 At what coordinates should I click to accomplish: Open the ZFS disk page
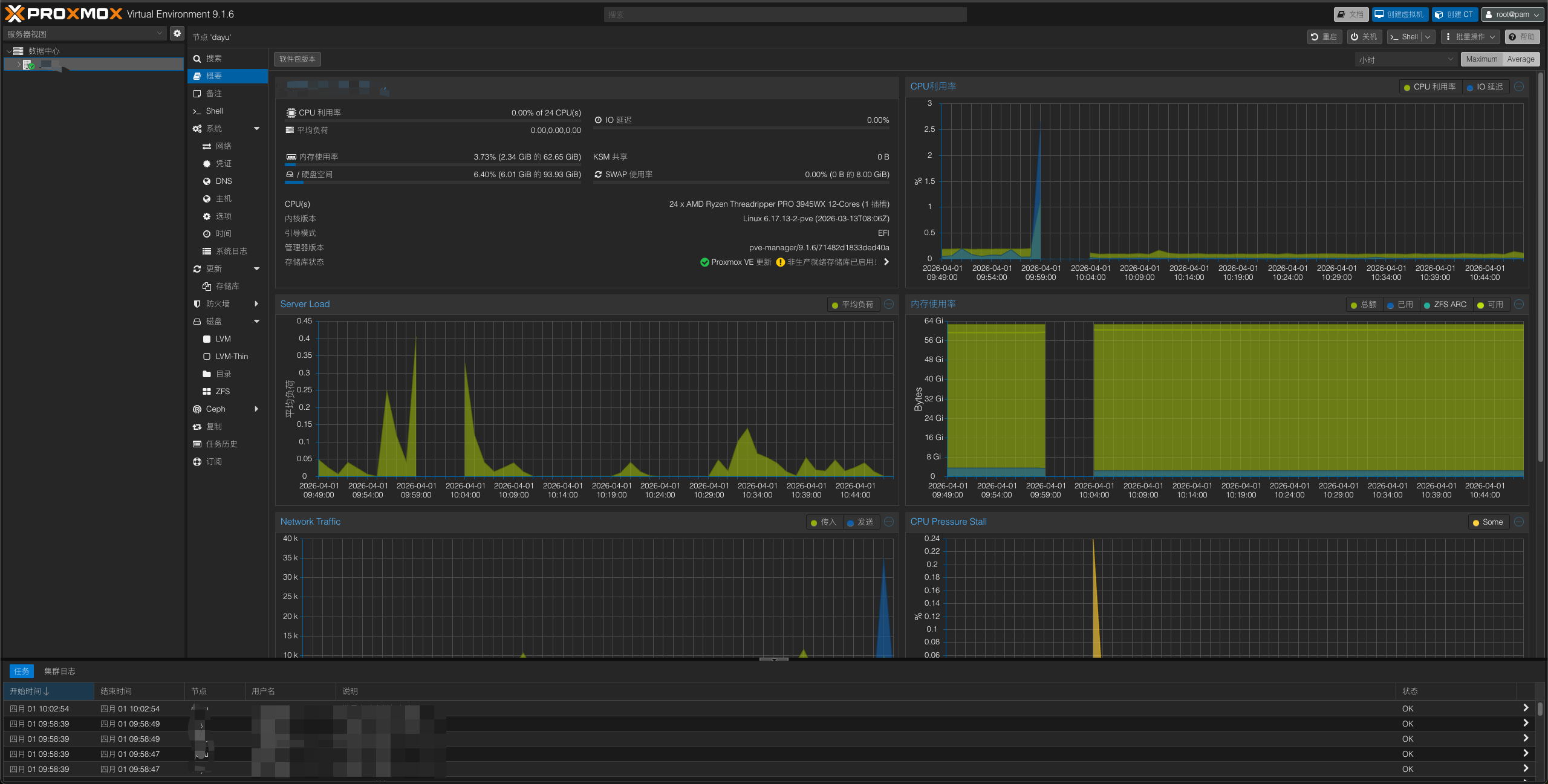click(x=222, y=392)
